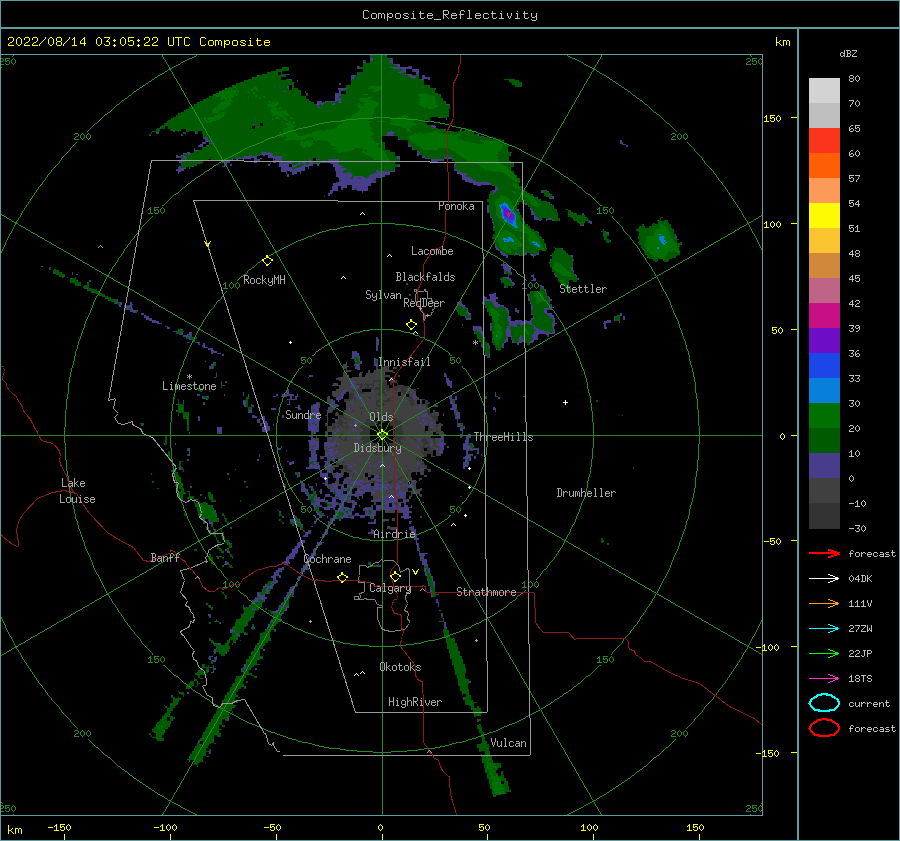
Task: Click the red forecast oval icon
Action: pos(824,728)
